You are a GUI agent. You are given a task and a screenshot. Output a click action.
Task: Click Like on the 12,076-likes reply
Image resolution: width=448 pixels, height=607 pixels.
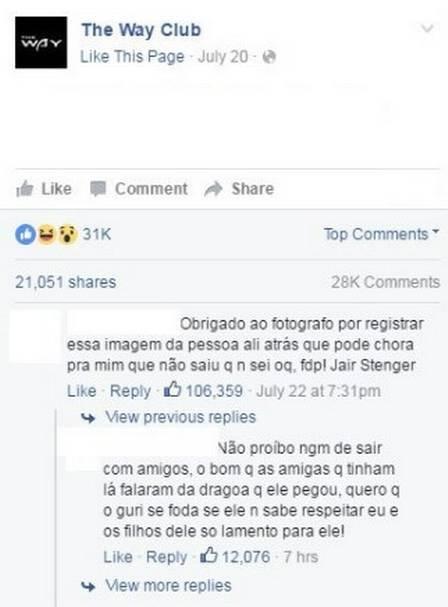pos(118,557)
